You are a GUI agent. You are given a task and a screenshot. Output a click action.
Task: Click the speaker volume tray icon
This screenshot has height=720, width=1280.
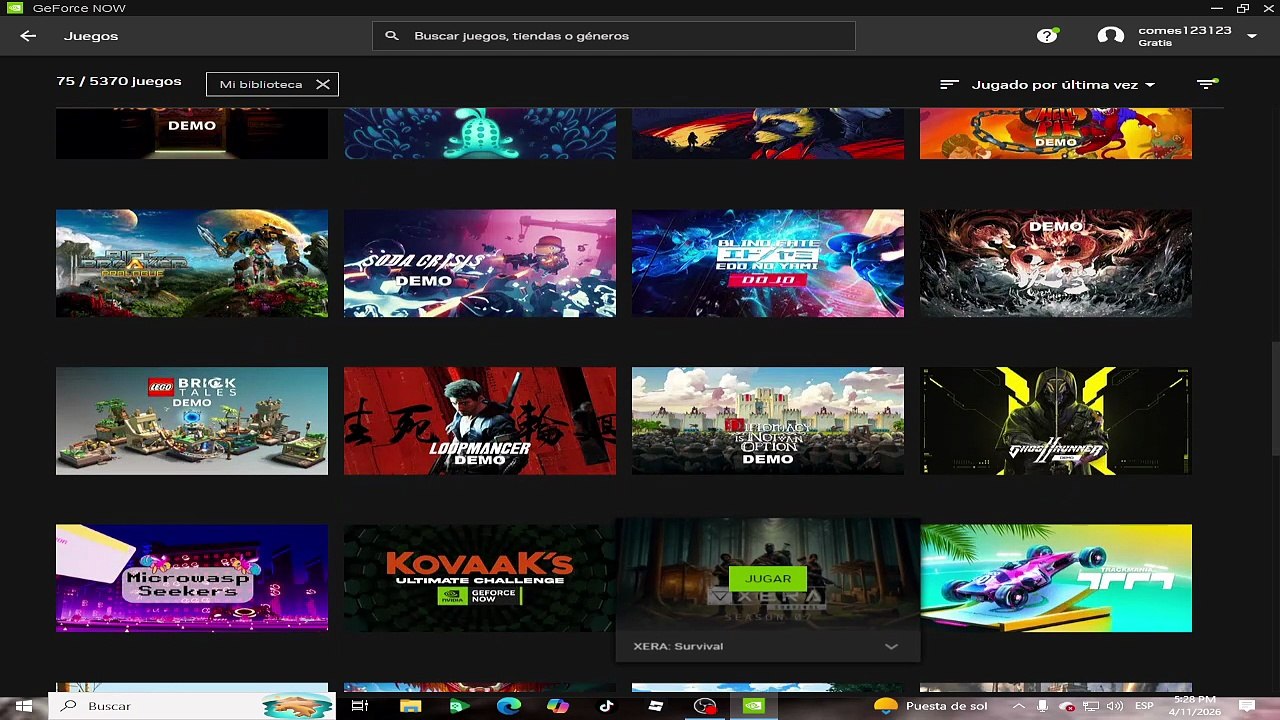click(1115, 706)
